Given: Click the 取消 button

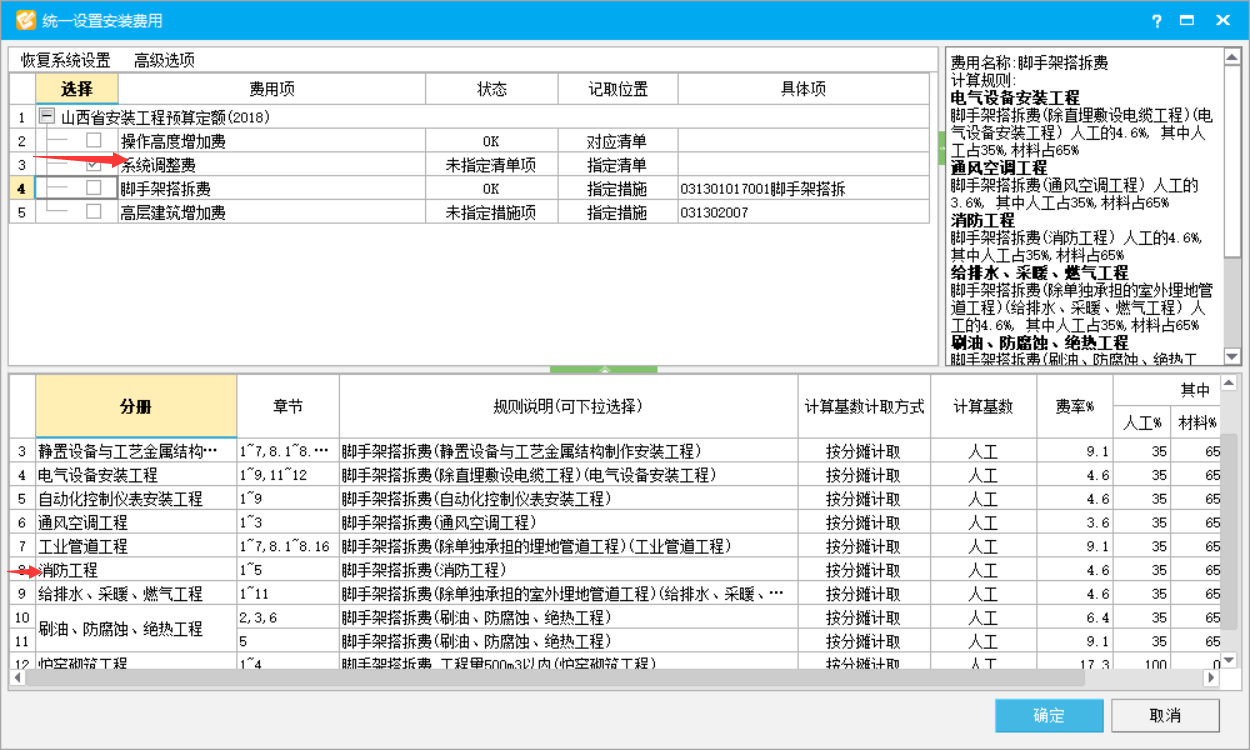Looking at the screenshot, I should point(1165,716).
